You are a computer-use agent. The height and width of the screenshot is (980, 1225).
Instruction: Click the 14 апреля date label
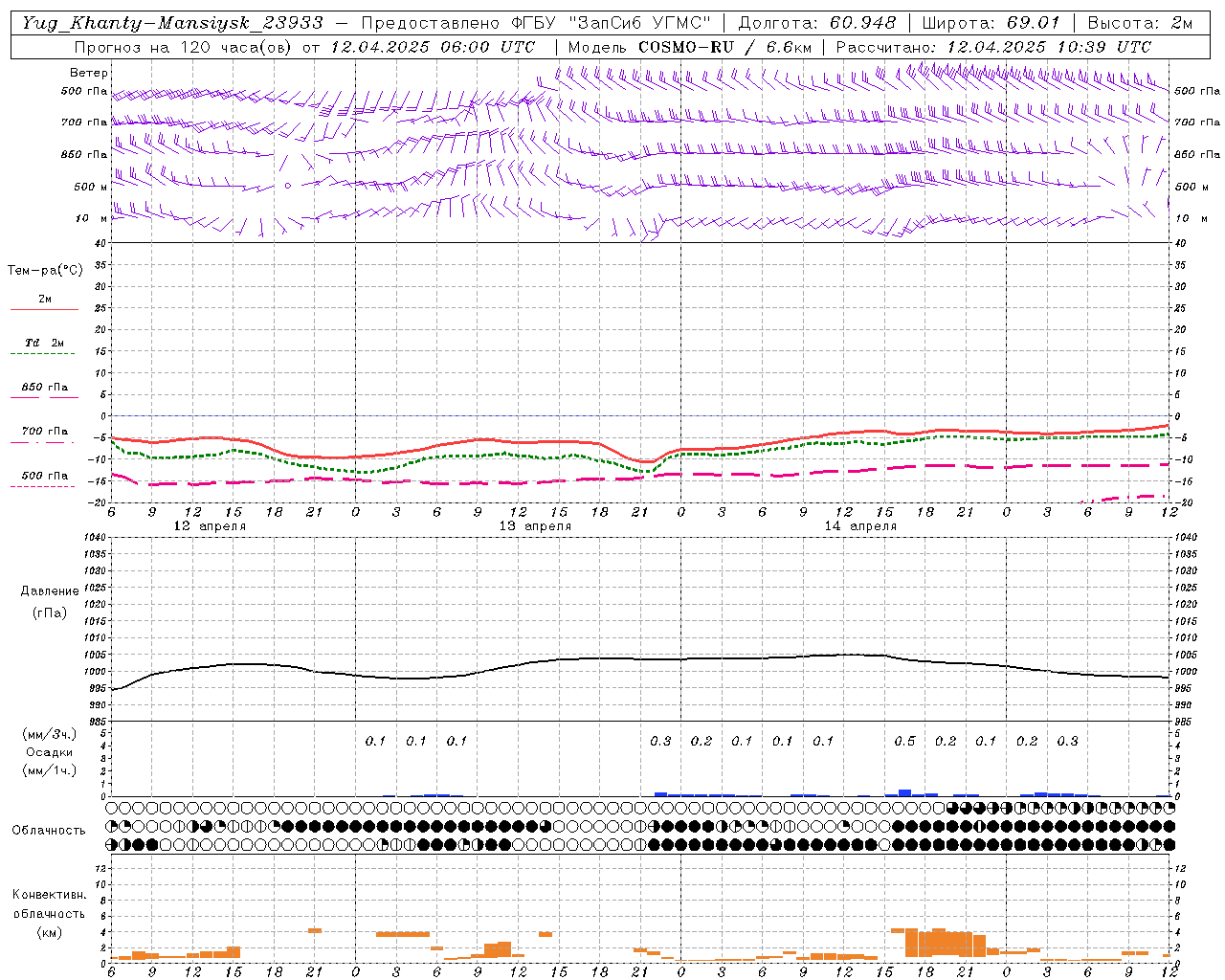click(x=860, y=526)
